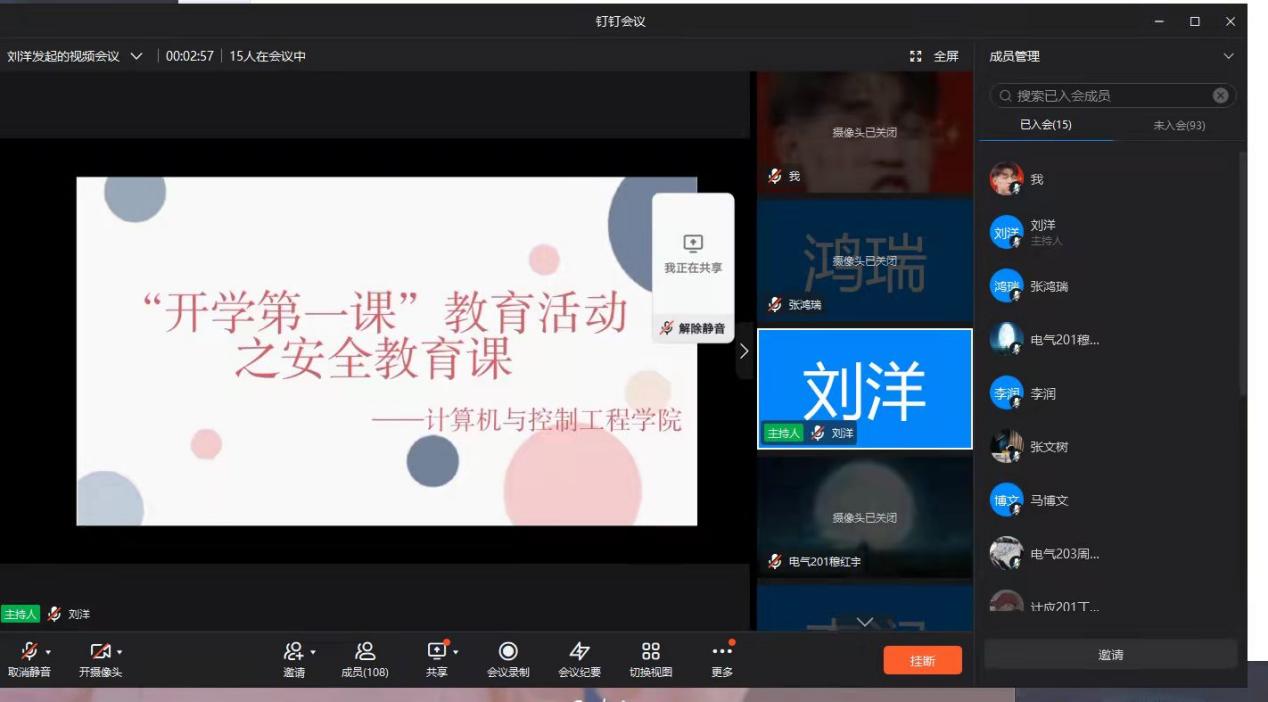The height and width of the screenshot is (702, 1268).
Task: Click the orange 挂断 hang up button
Action: pyautogui.click(x=922, y=660)
